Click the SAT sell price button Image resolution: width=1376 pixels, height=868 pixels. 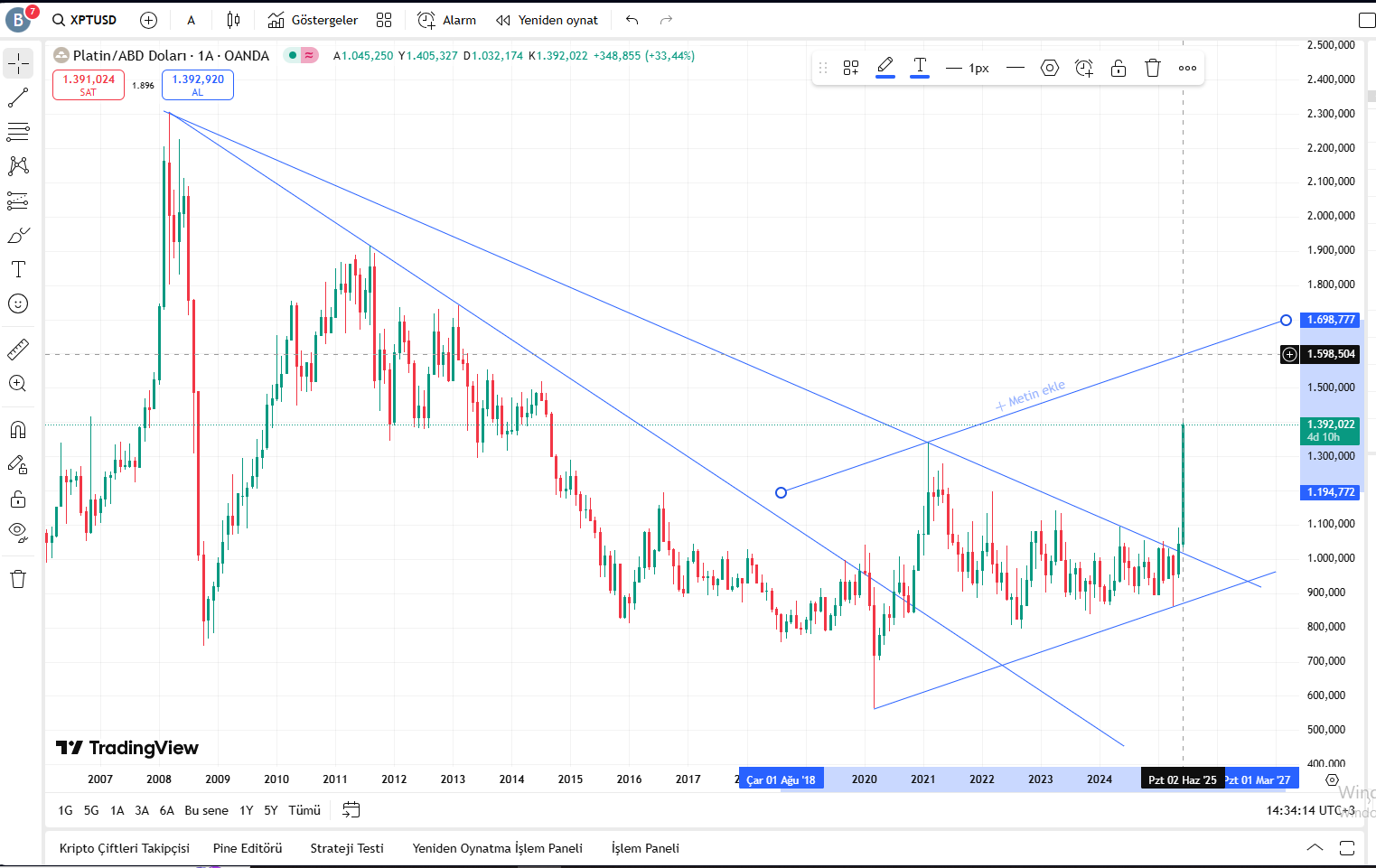coord(89,85)
